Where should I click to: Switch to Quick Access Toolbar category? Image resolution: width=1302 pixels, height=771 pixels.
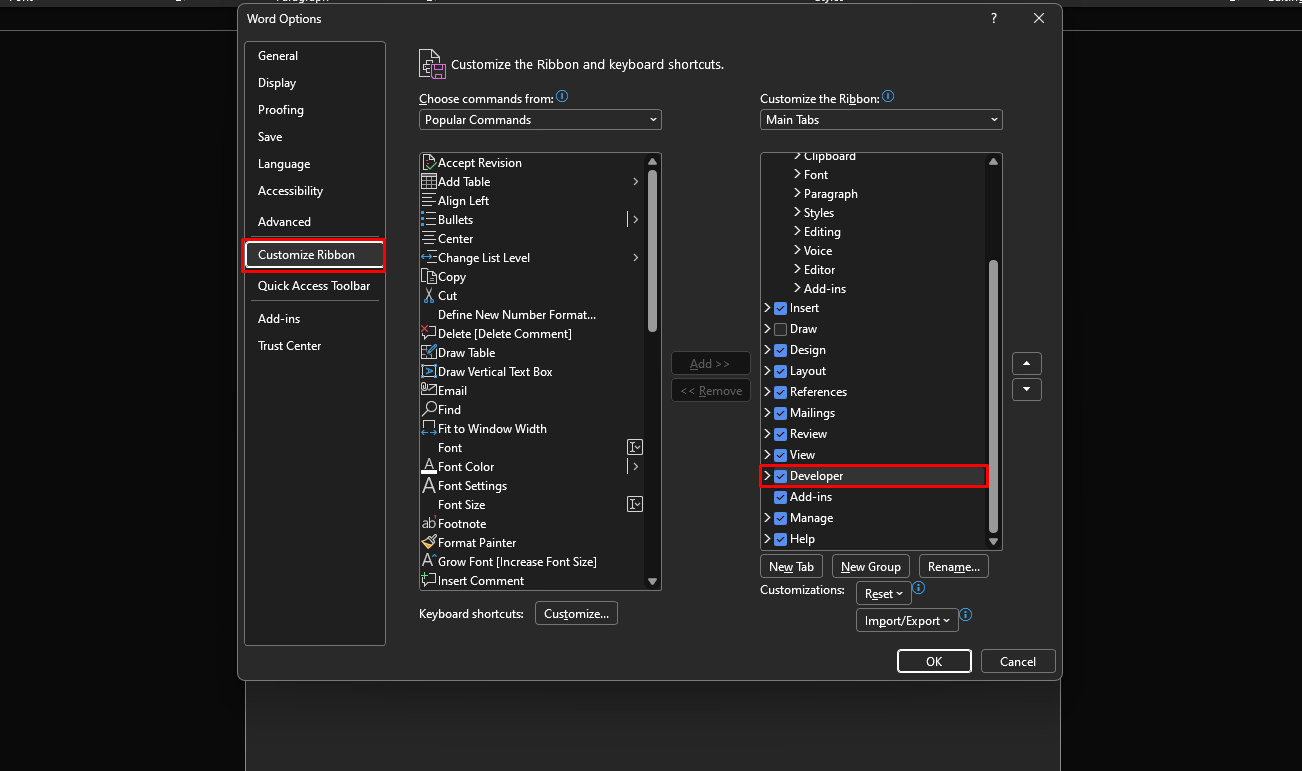click(314, 286)
